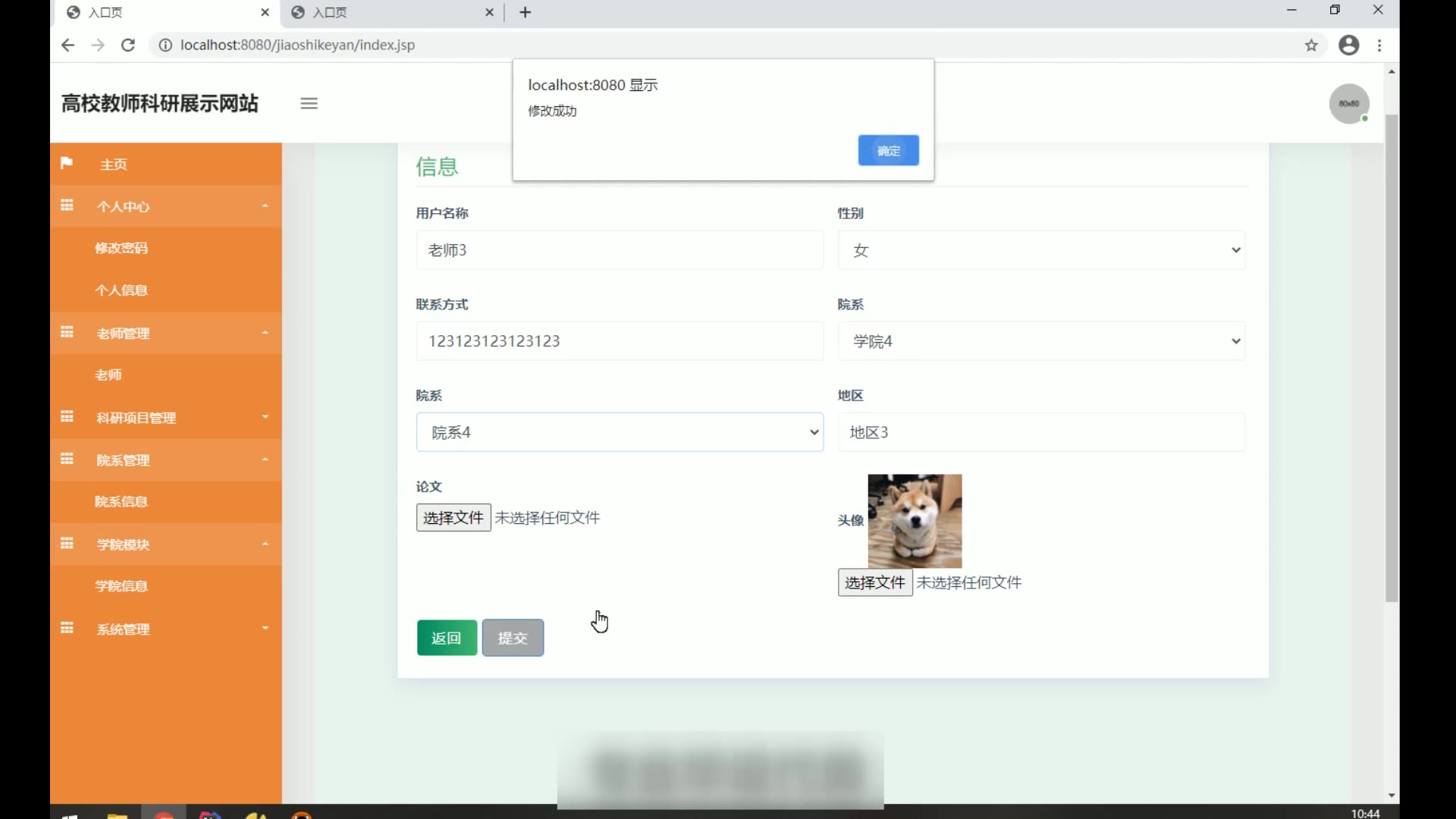Click the green 返回 button

(447, 638)
